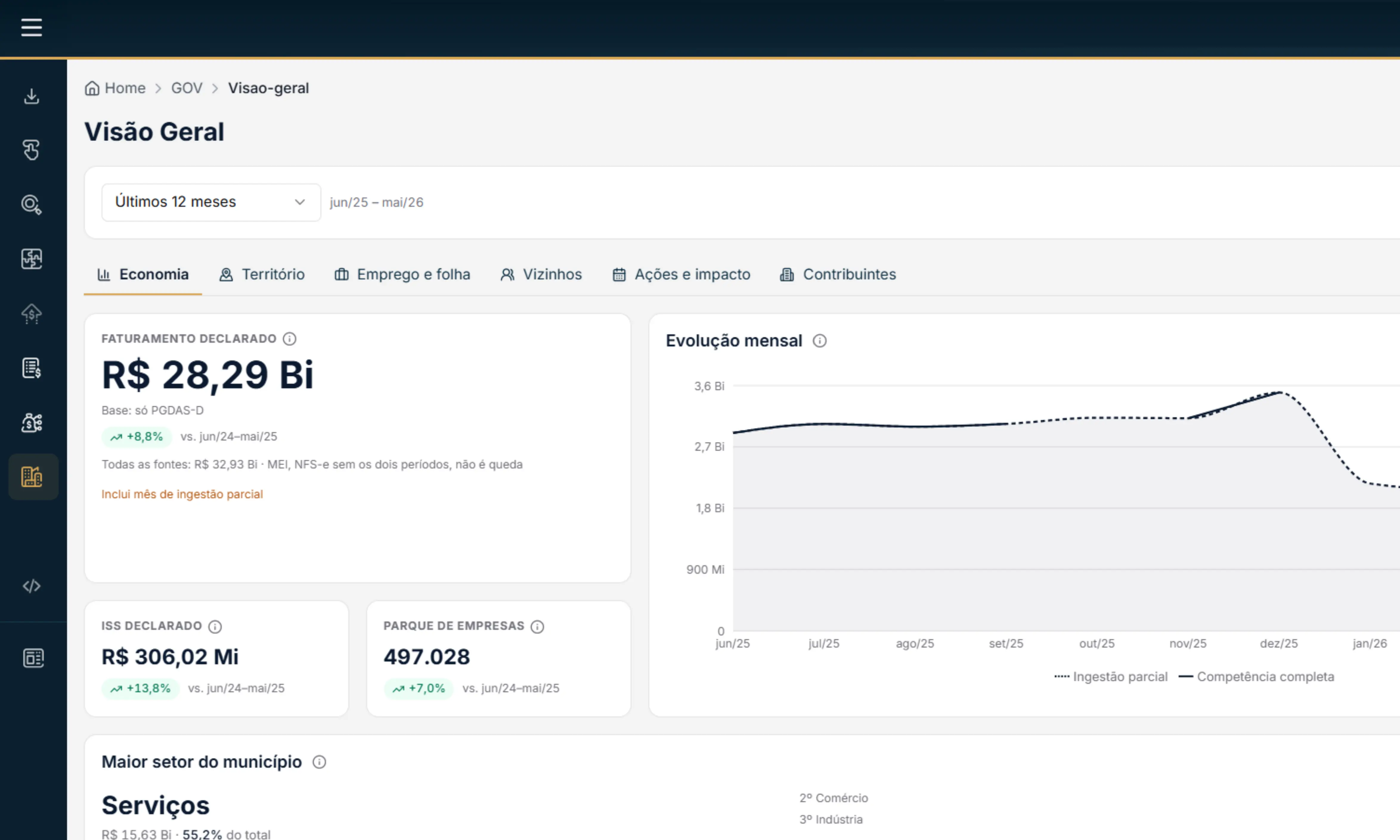The image size is (1400, 840).
Task: Open the info tooltip for Parque de Empresas
Action: (x=537, y=626)
